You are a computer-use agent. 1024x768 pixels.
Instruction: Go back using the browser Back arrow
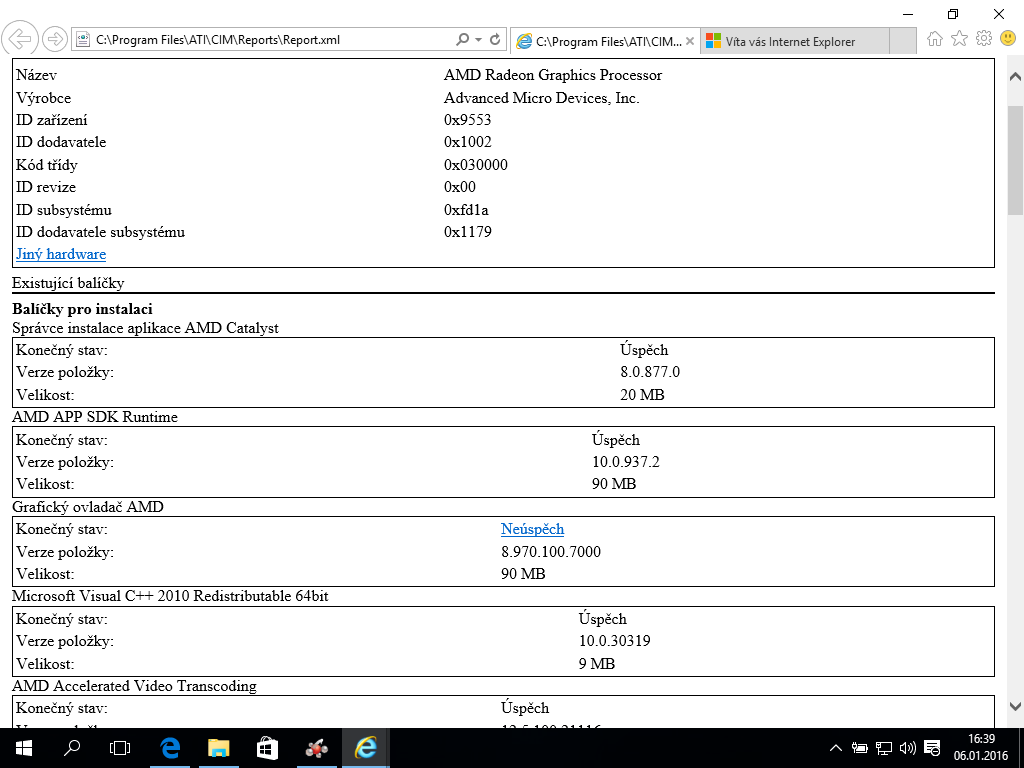coord(20,39)
